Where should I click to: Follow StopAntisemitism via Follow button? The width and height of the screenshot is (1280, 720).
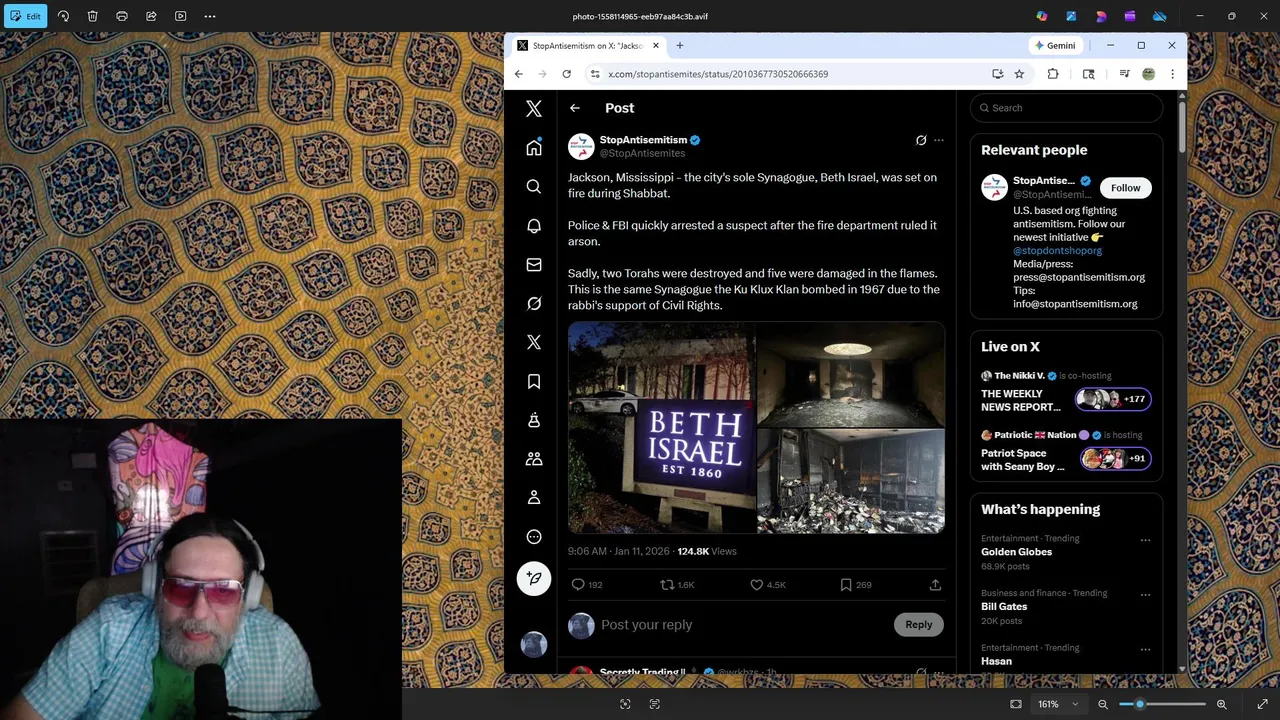1125,188
